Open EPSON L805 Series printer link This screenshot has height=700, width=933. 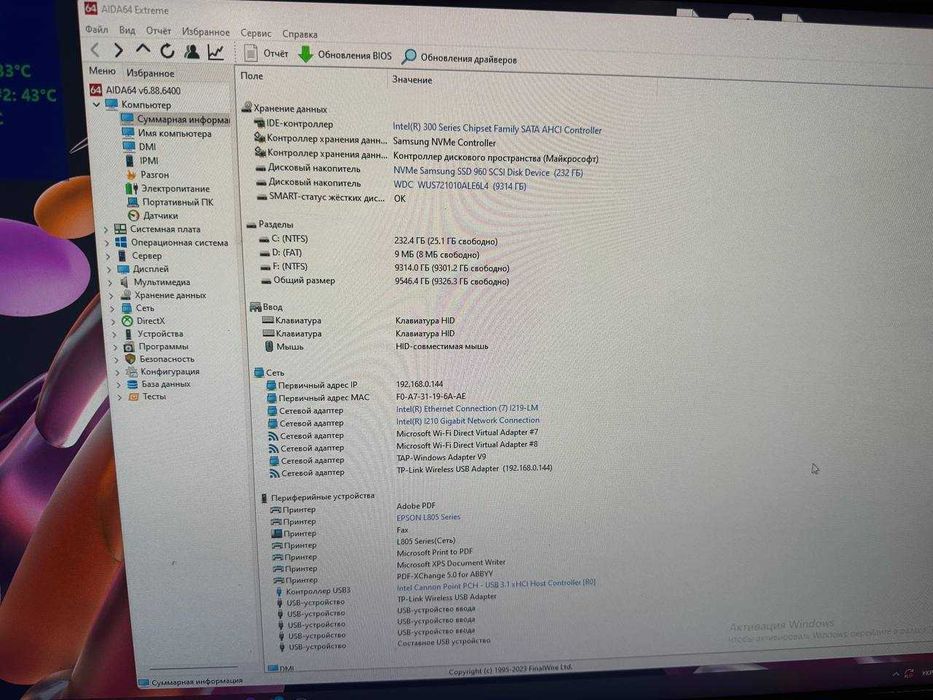tap(428, 517)
